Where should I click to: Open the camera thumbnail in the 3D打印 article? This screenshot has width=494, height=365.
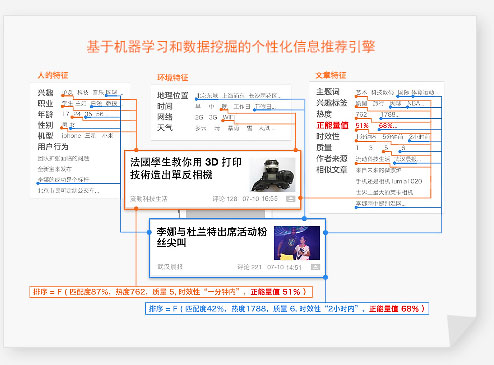pyautogui.click(x=273, y=175)
